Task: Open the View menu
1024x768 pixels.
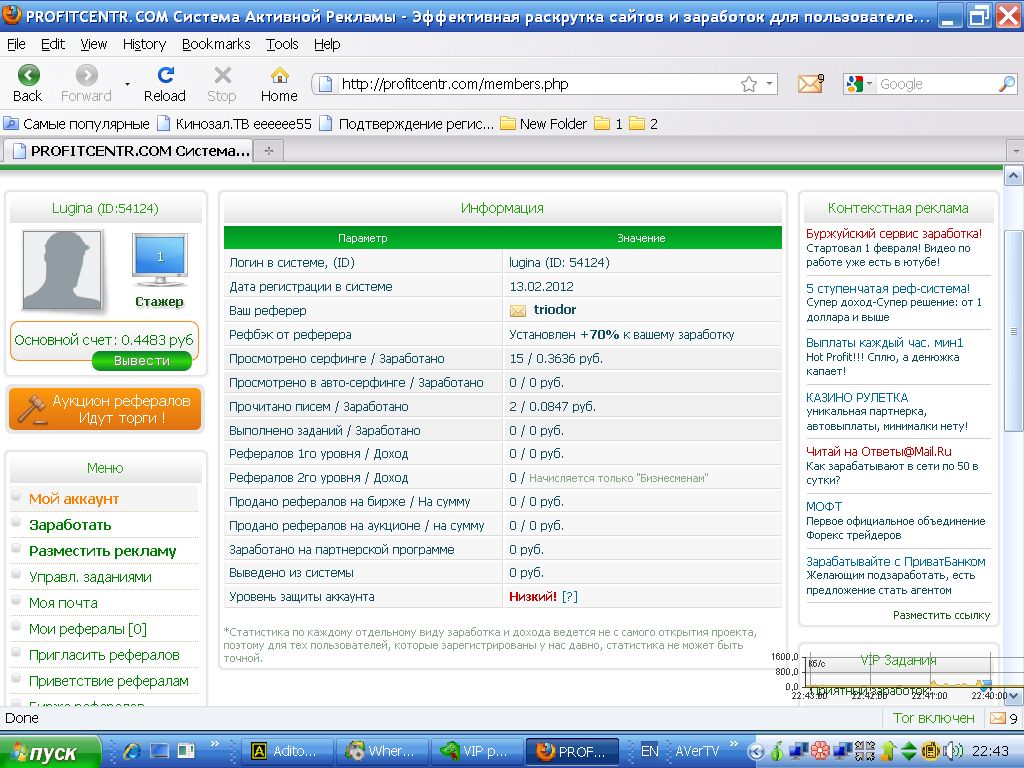Action: 93,44
